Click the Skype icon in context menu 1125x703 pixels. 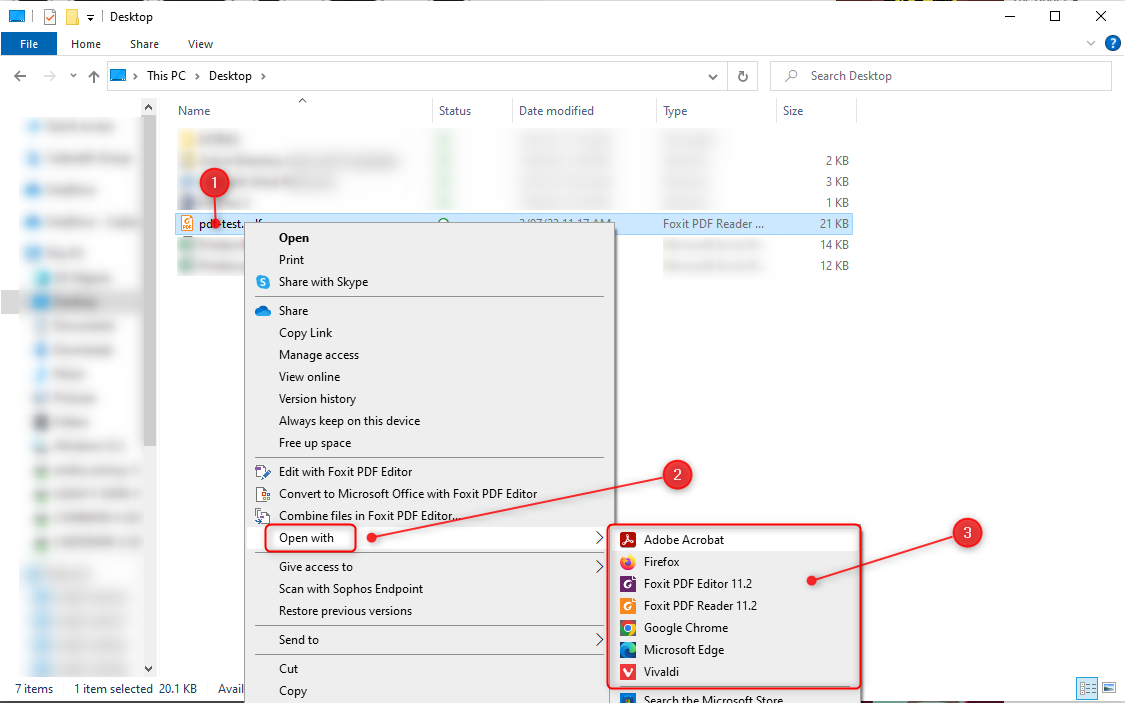click(263, 282)
